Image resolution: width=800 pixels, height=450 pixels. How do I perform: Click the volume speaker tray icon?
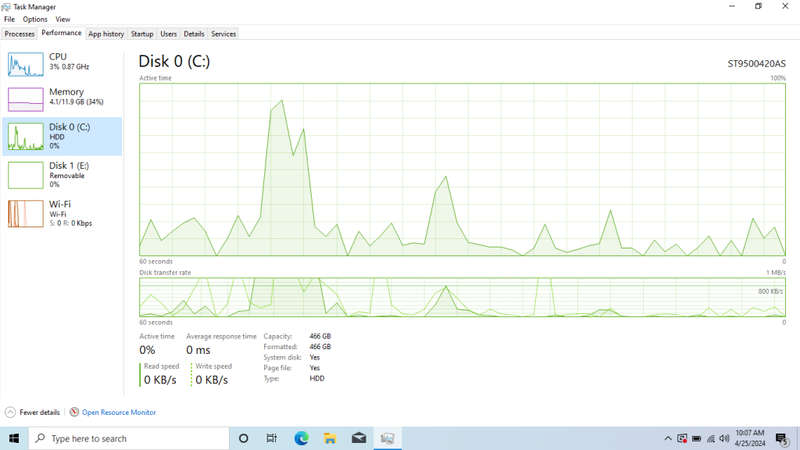pyautogui.click(x=724, y=439)
